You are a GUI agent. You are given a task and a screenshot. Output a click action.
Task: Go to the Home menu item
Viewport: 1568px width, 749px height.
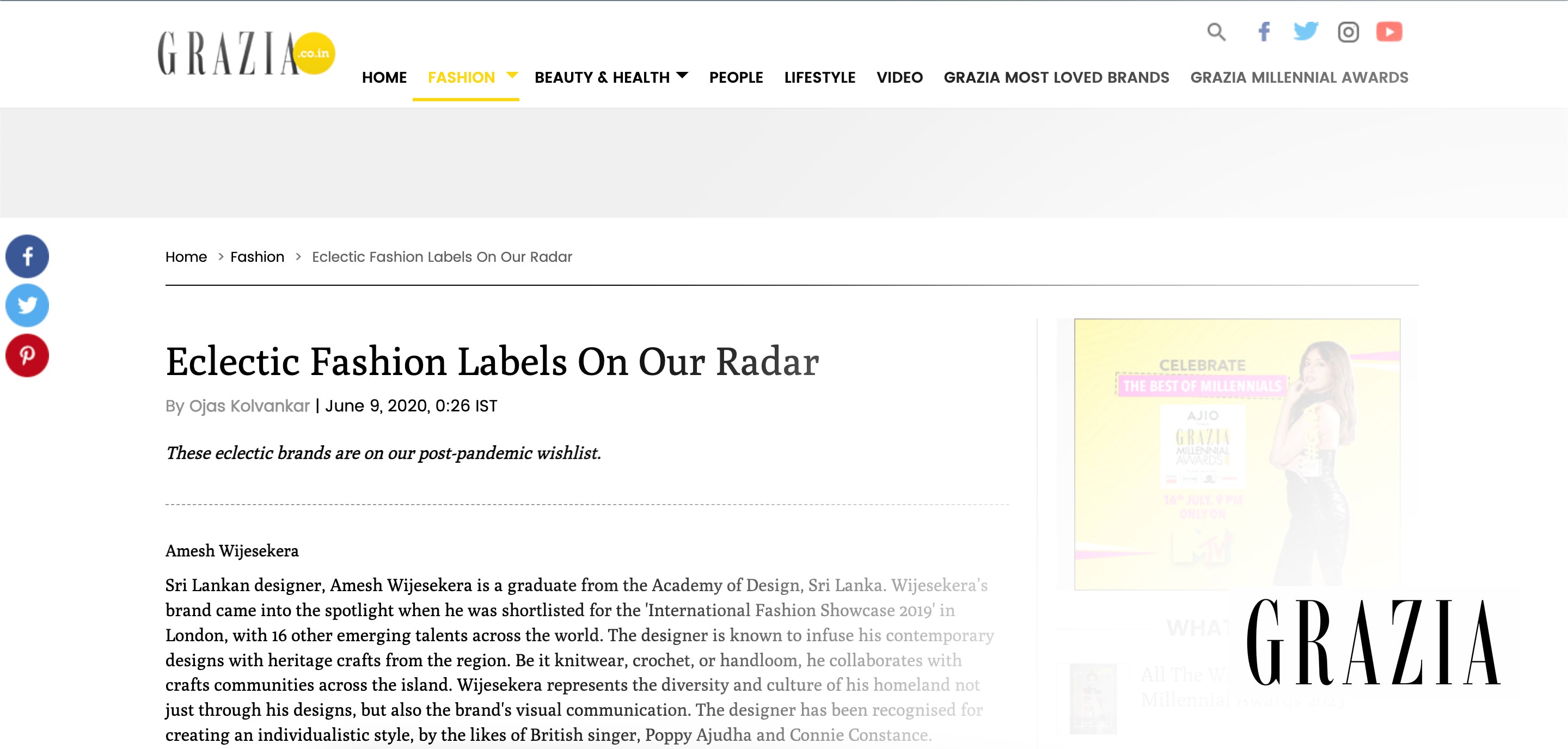coord(384,77)
